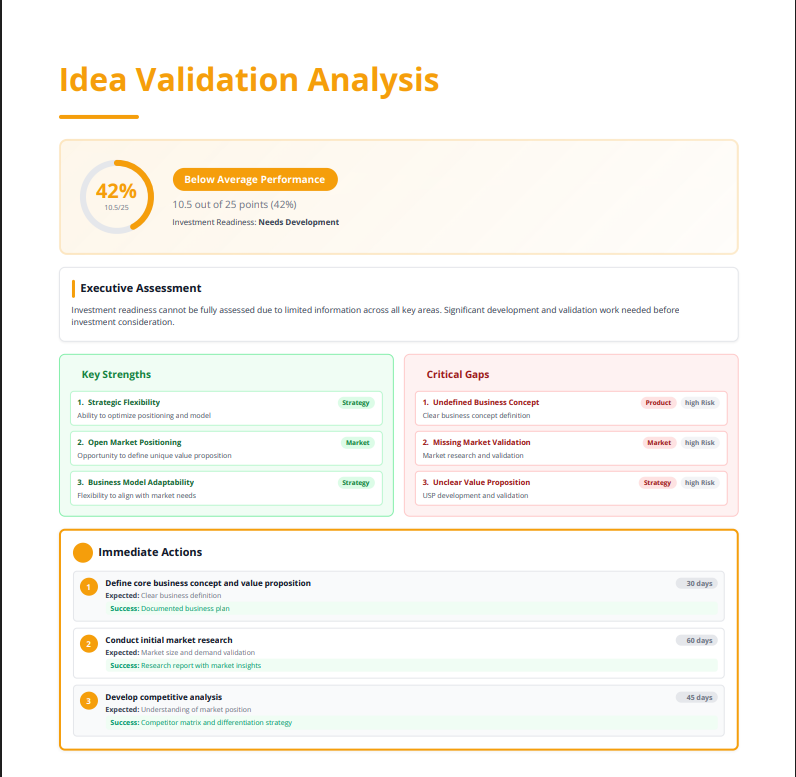The image size is (796, 777).
Task: Click the orange circle icon beside Immediate Actions
Action: 83,552
